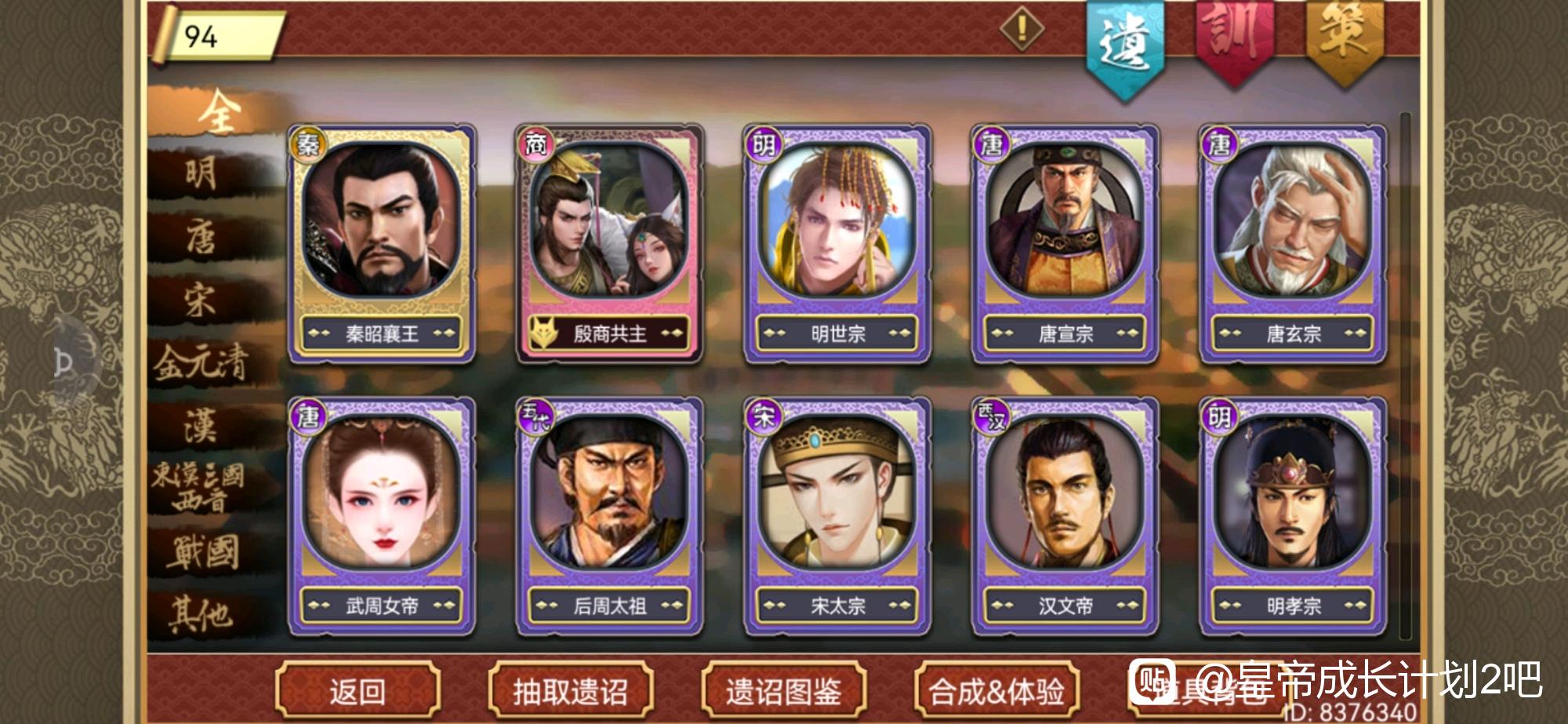Switch to the 金元清 dynasty tab
1568x724 pixels.
201,362
